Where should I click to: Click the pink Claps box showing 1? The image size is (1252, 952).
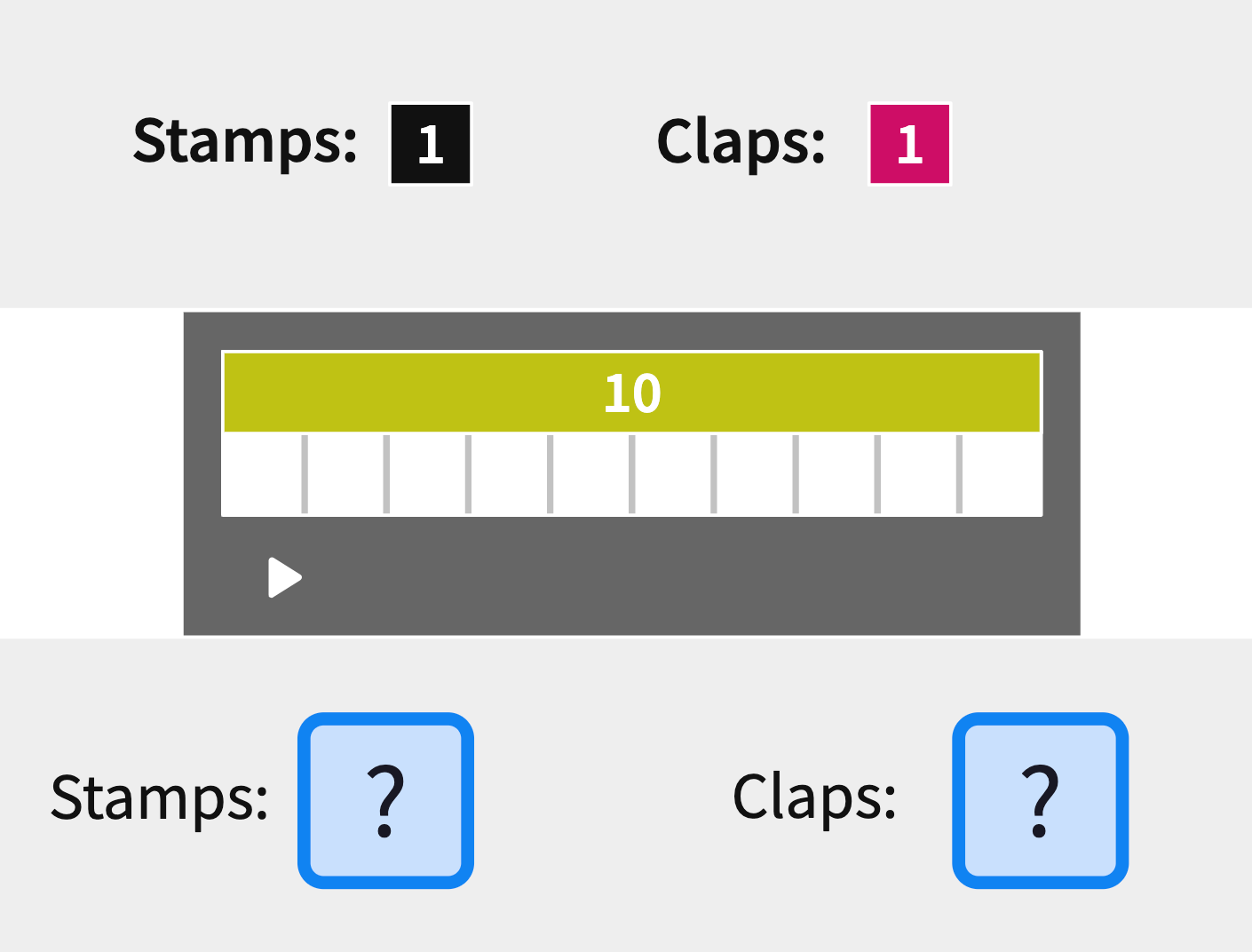click(x=909, y=144)
